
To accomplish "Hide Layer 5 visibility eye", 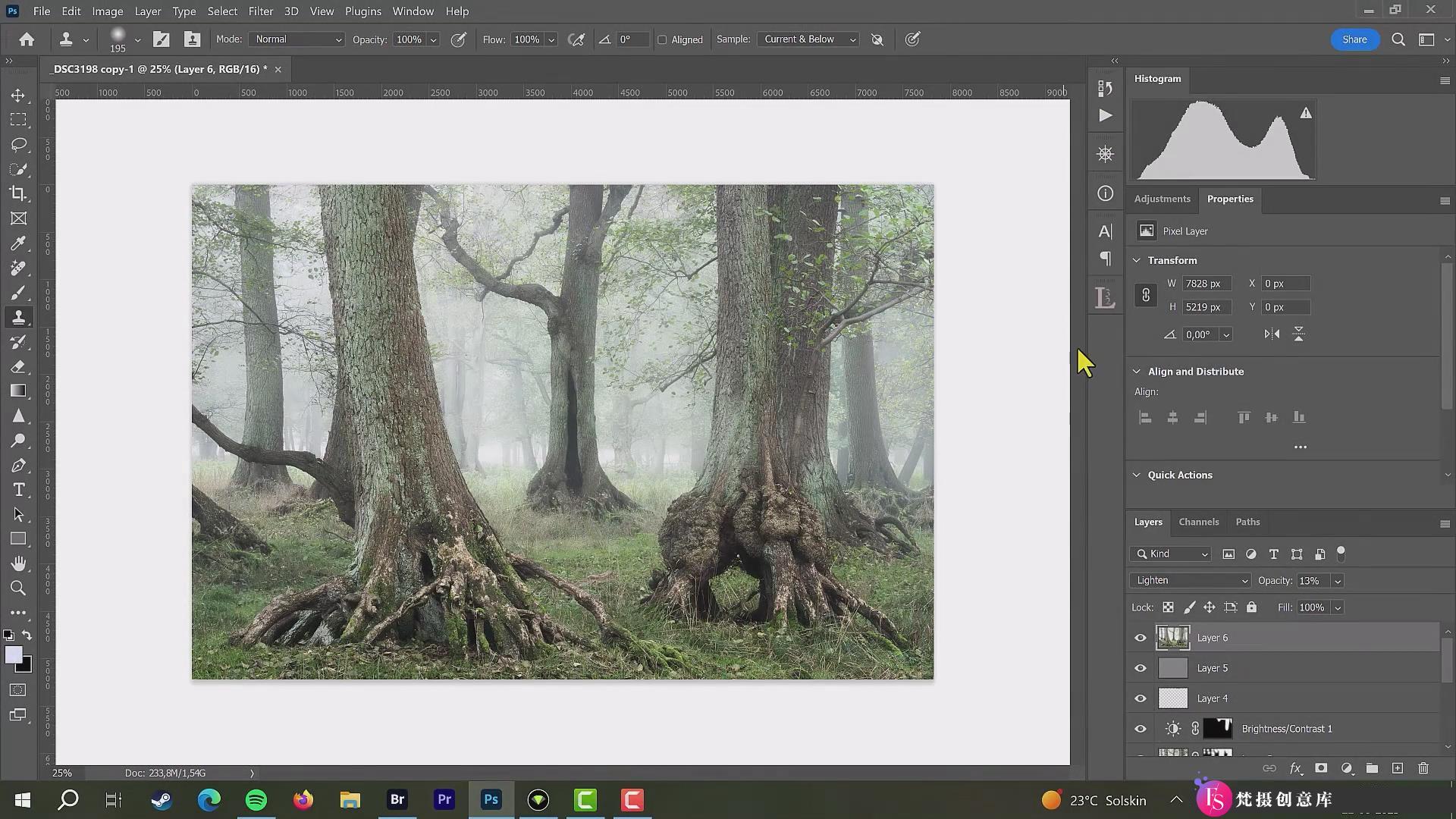I will [x=1141, y=668].
